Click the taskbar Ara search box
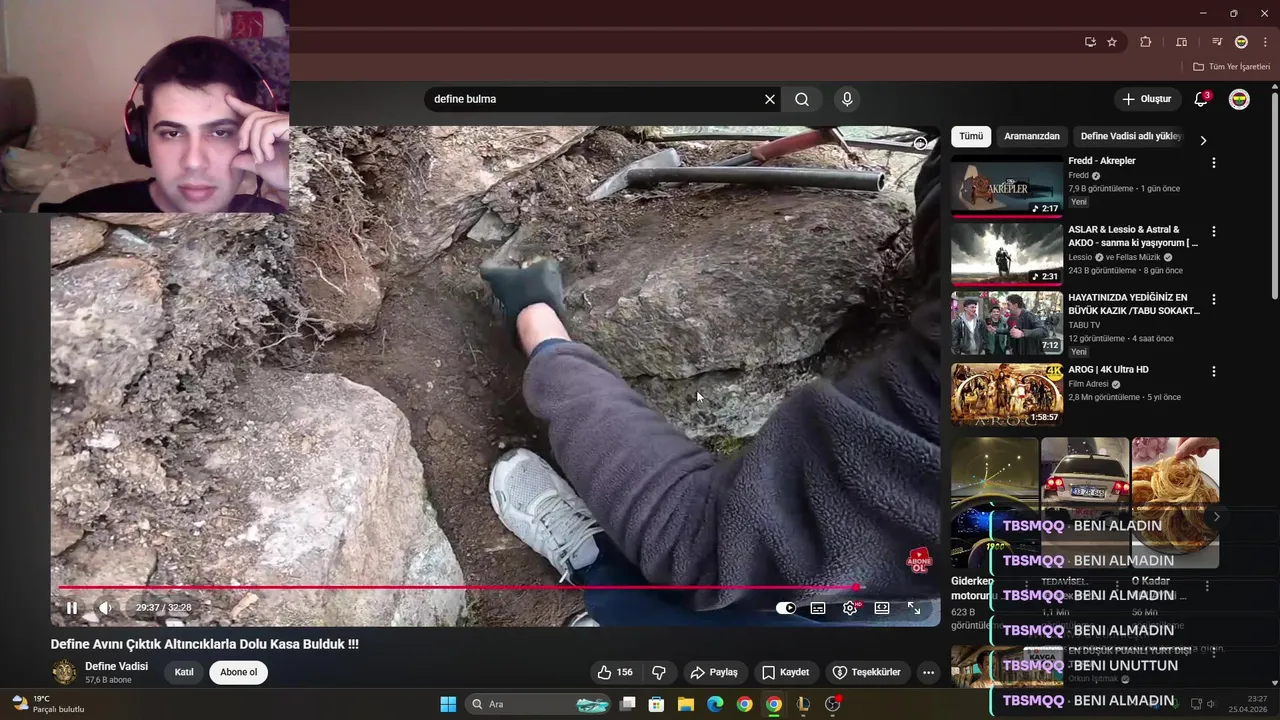This screenshot has width=1280, height=720. tap(539, 704)
